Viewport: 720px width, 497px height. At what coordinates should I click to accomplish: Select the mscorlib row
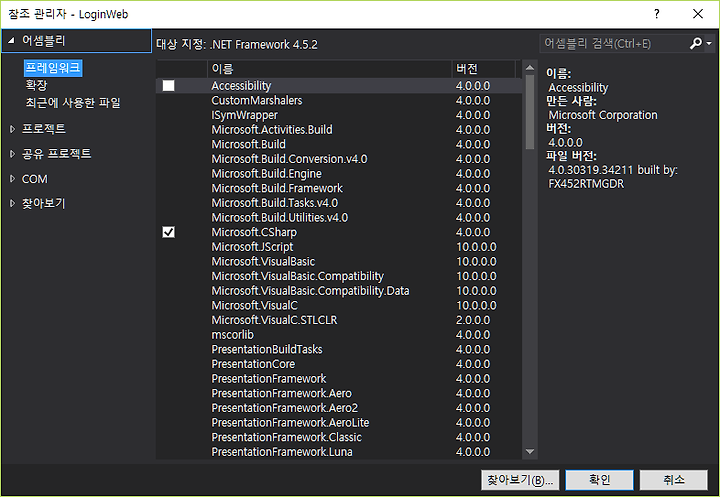point(339,335)
